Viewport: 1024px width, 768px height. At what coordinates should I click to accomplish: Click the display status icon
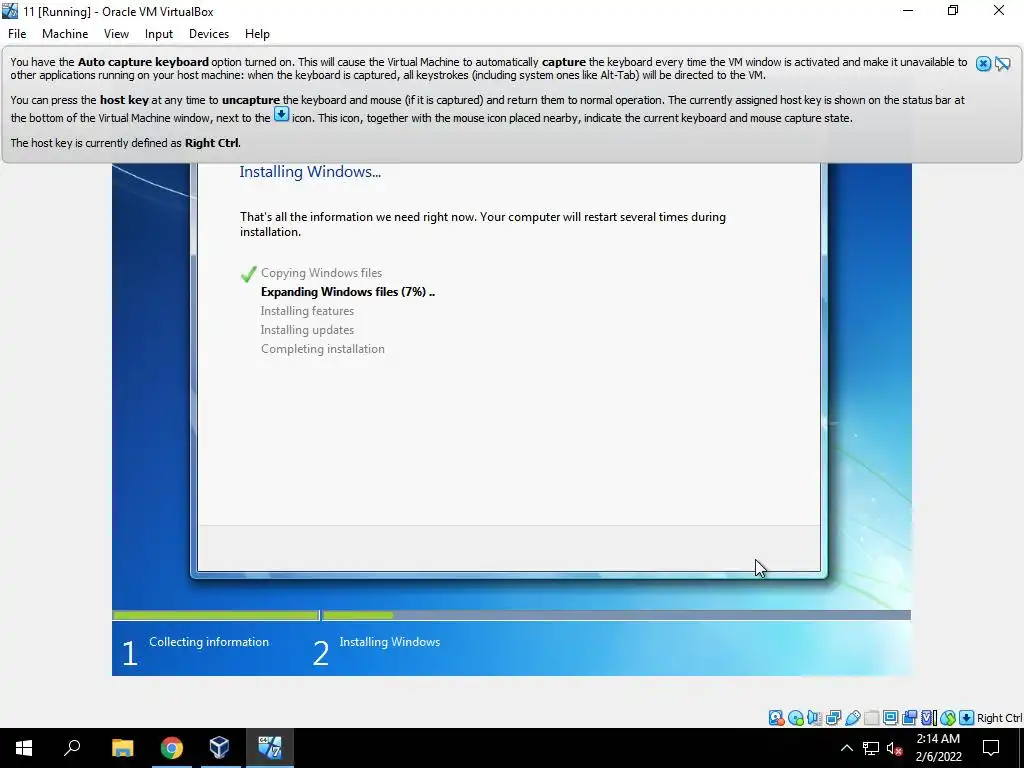890,718
